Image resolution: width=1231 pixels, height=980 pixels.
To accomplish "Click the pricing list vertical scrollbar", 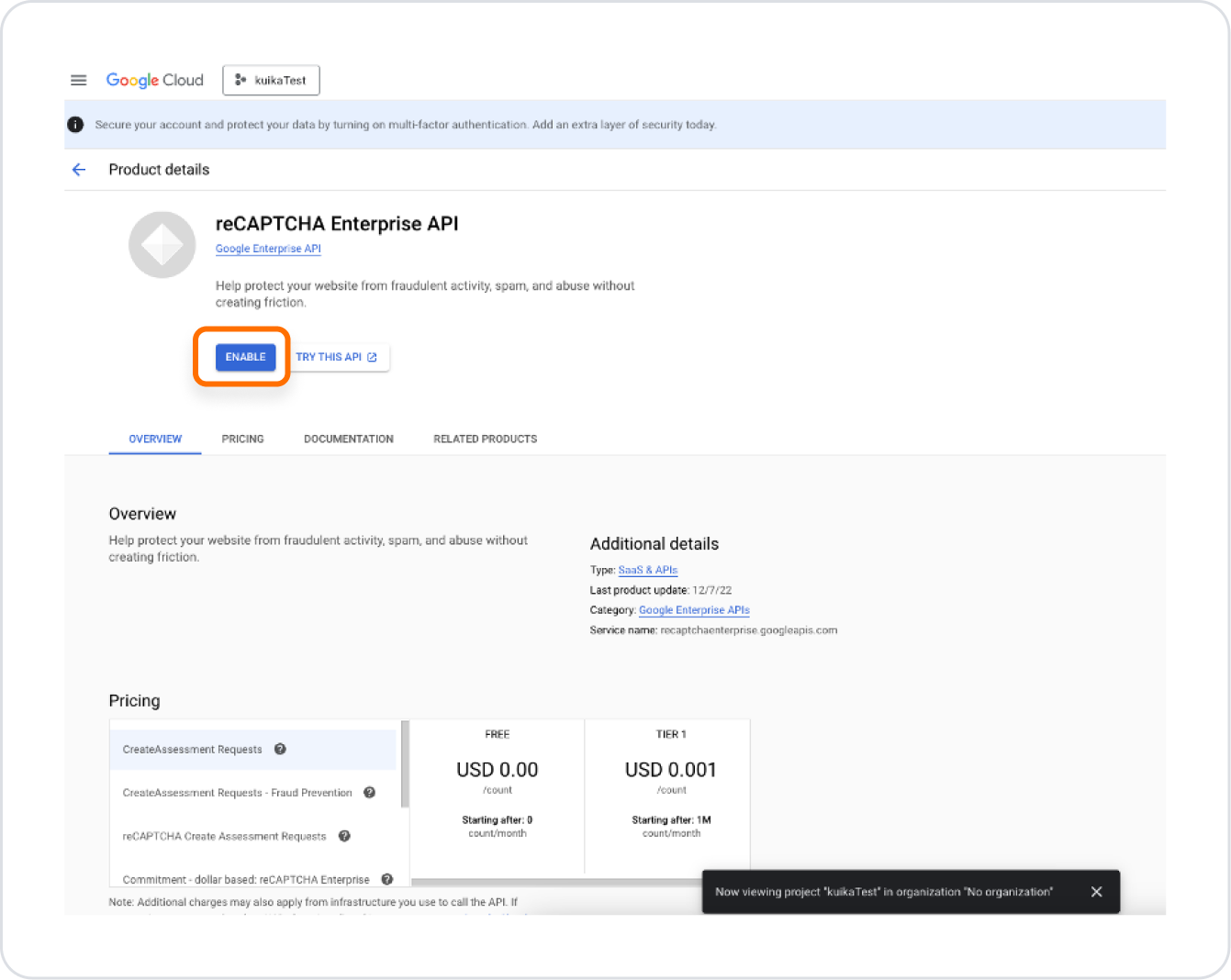I will coord(405,764).
